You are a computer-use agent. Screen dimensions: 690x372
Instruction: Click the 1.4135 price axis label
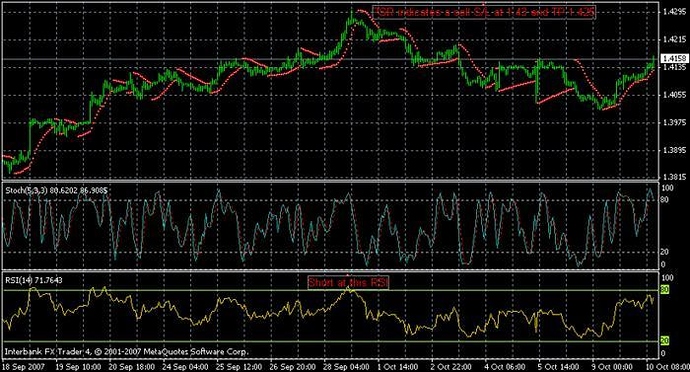pyautogui.click(x=674, y=67)
